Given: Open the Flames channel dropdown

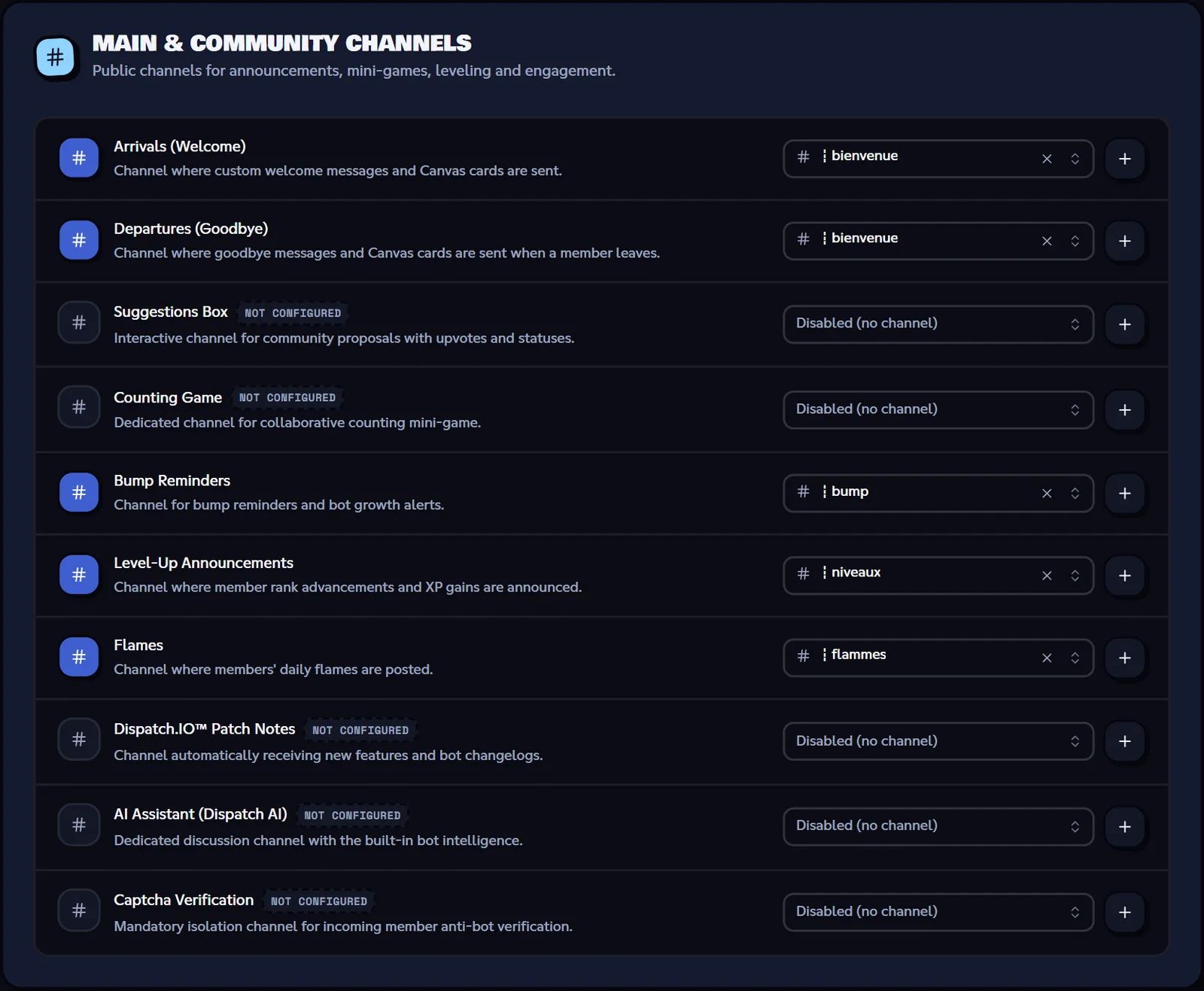Looking at the screenshot, I should pyautogui.click(x=938, y=658).
